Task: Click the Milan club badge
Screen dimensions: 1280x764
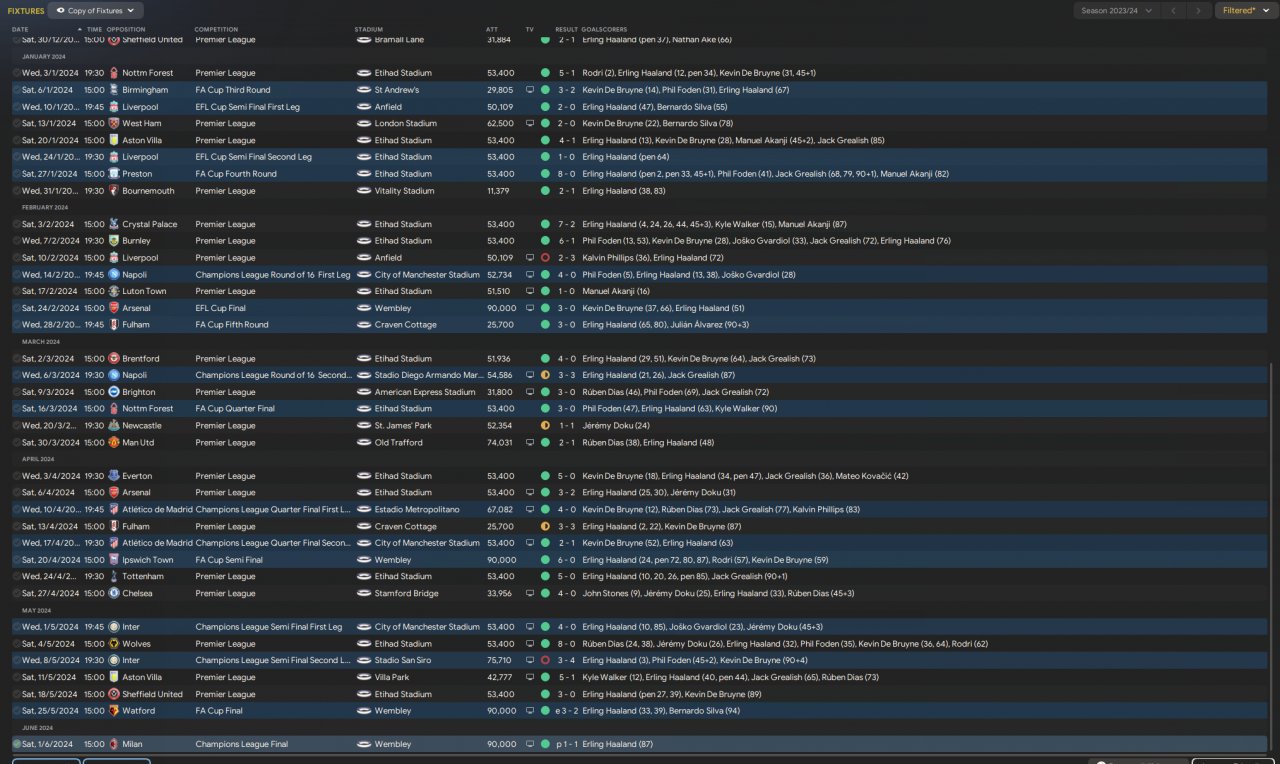Action: click(114, 744)
